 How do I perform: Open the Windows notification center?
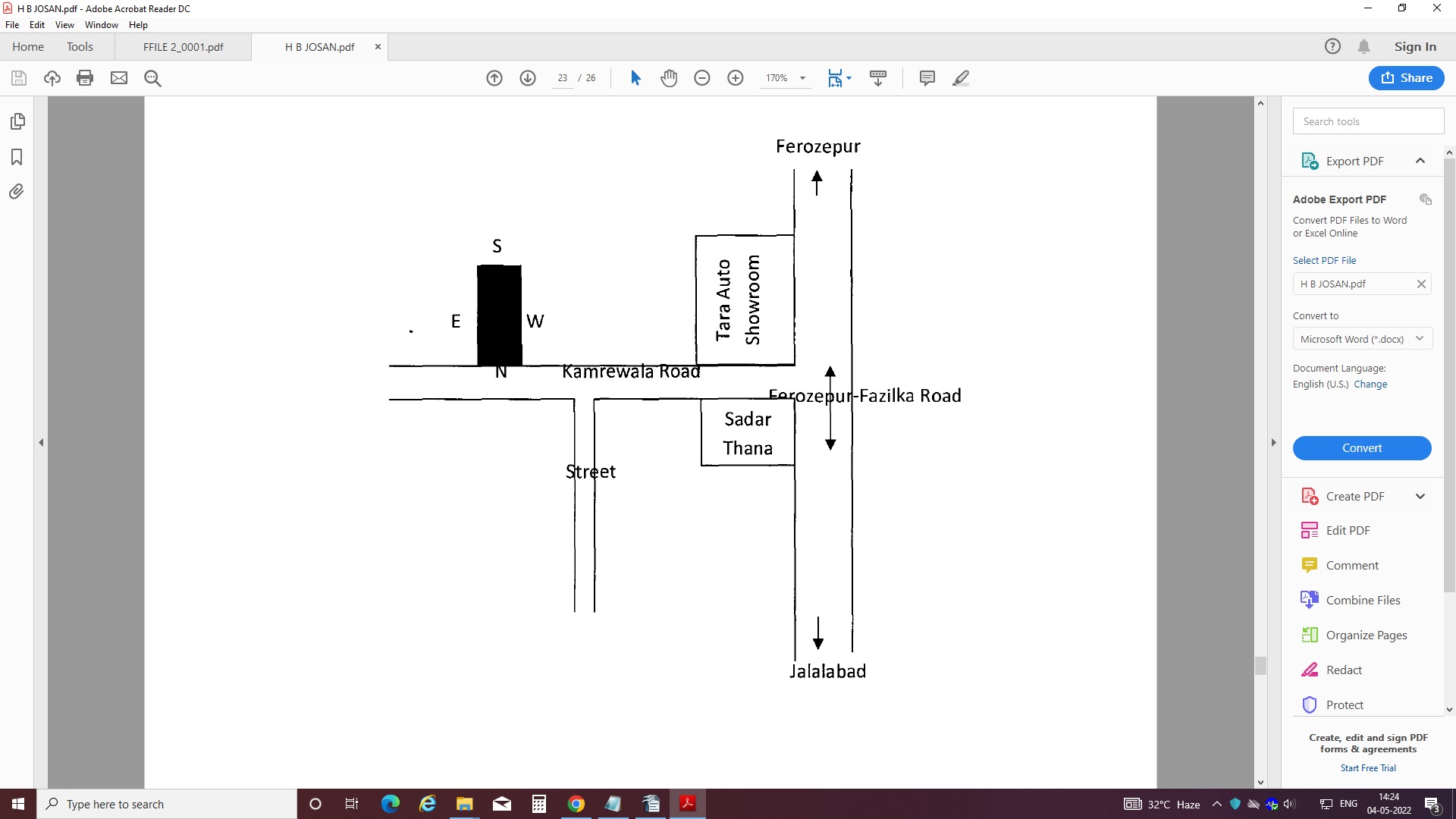[x=1432, y=805]
